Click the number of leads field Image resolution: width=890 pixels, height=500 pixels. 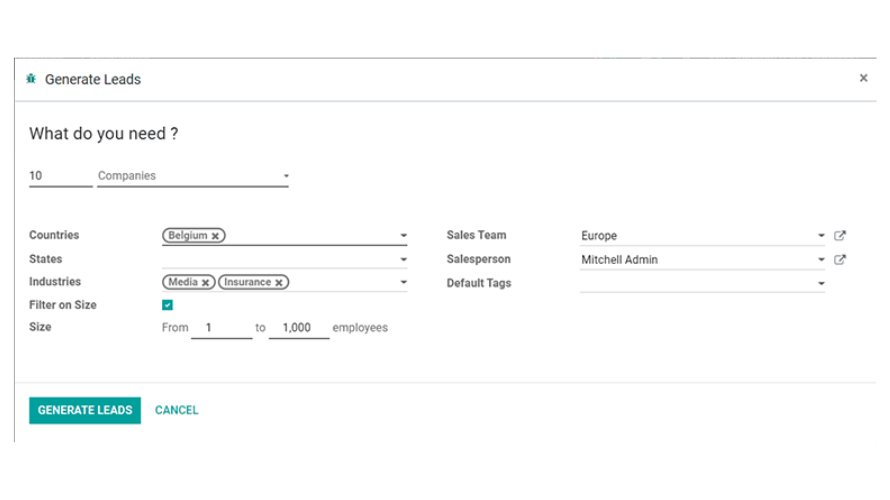pos(60,176)
